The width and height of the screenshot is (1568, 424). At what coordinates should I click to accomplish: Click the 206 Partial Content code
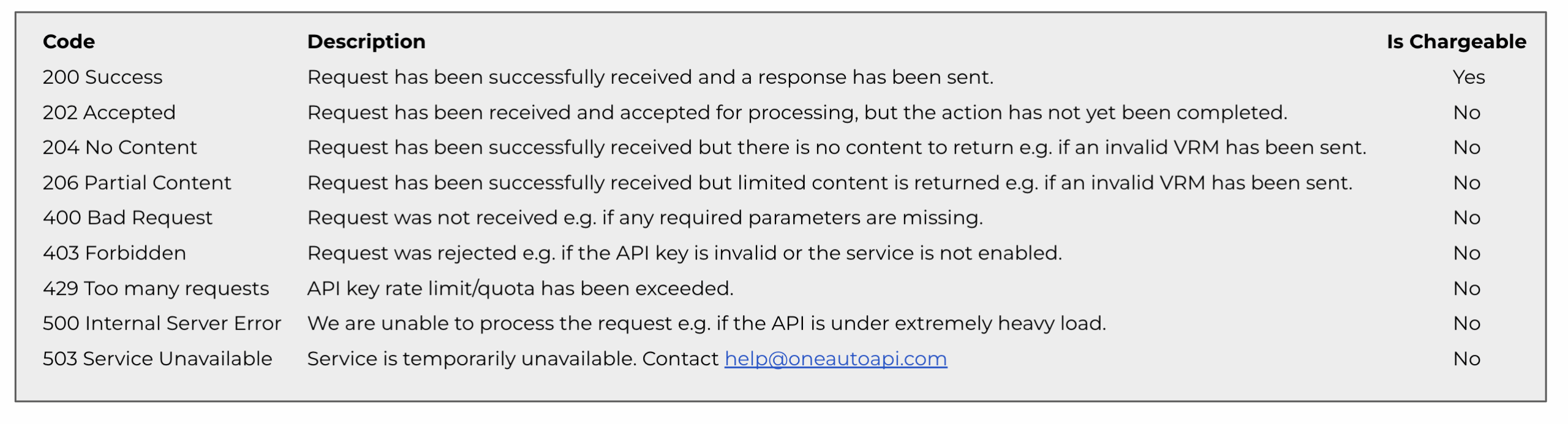pos(137,183)
